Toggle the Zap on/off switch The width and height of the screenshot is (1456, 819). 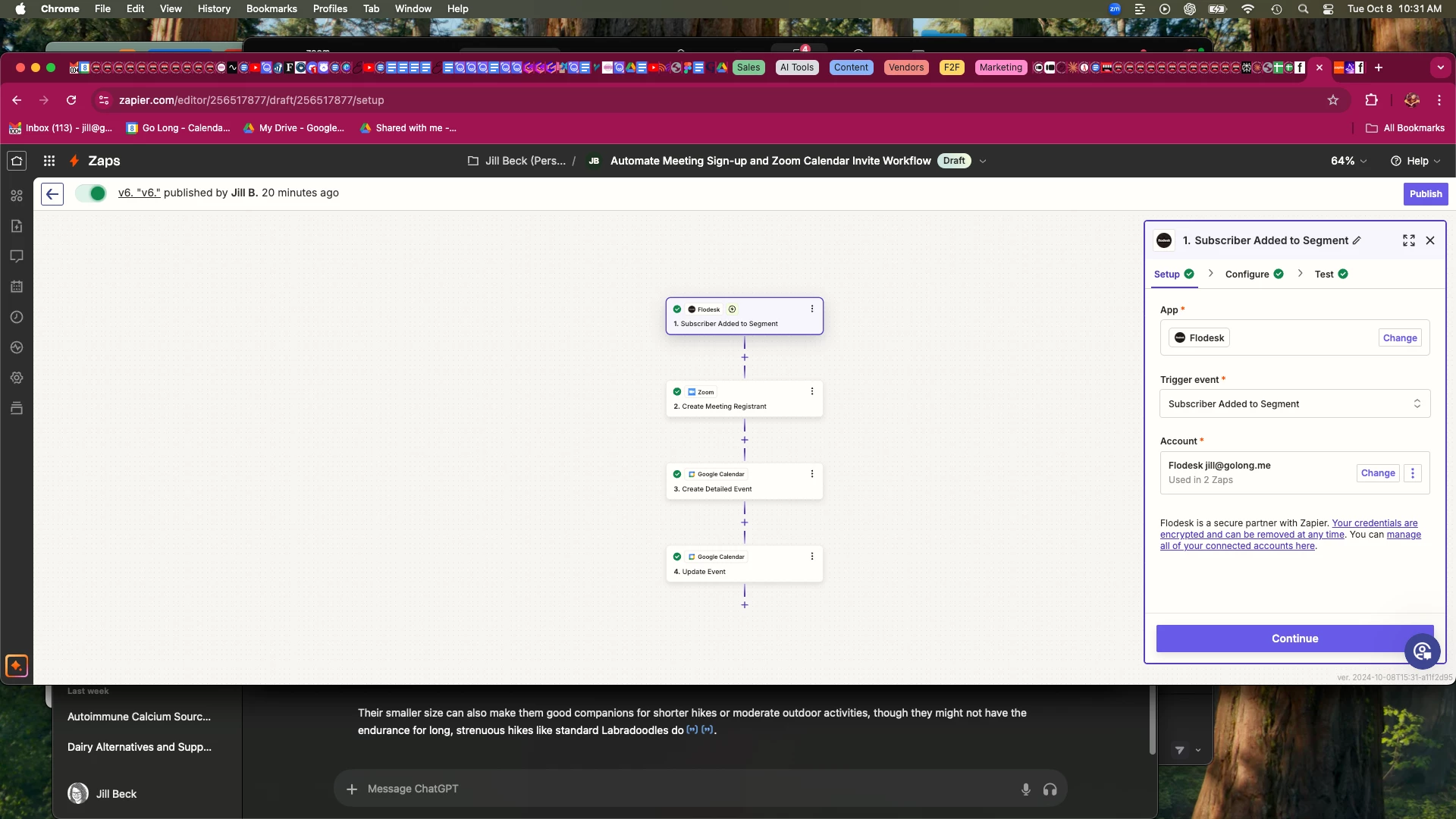(91, 193)
